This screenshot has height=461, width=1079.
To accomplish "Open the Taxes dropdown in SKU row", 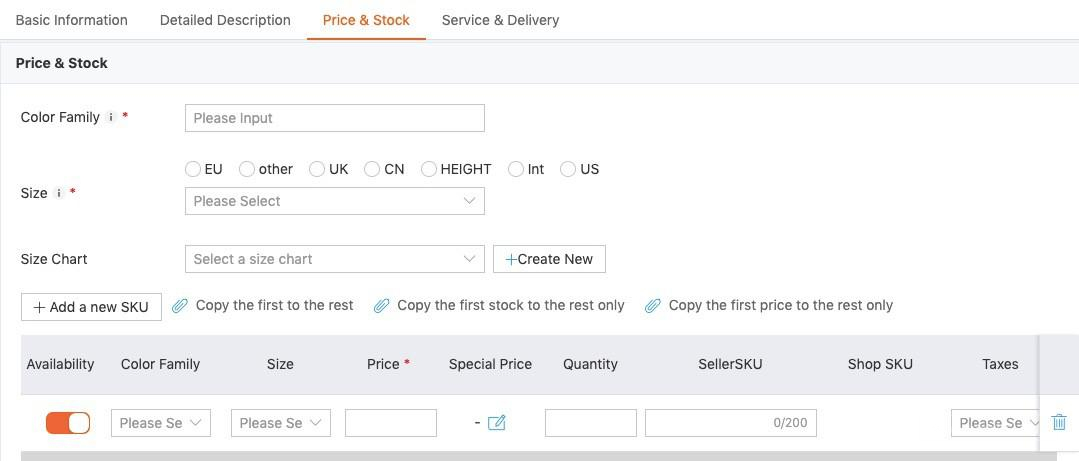I will [998, 423].
